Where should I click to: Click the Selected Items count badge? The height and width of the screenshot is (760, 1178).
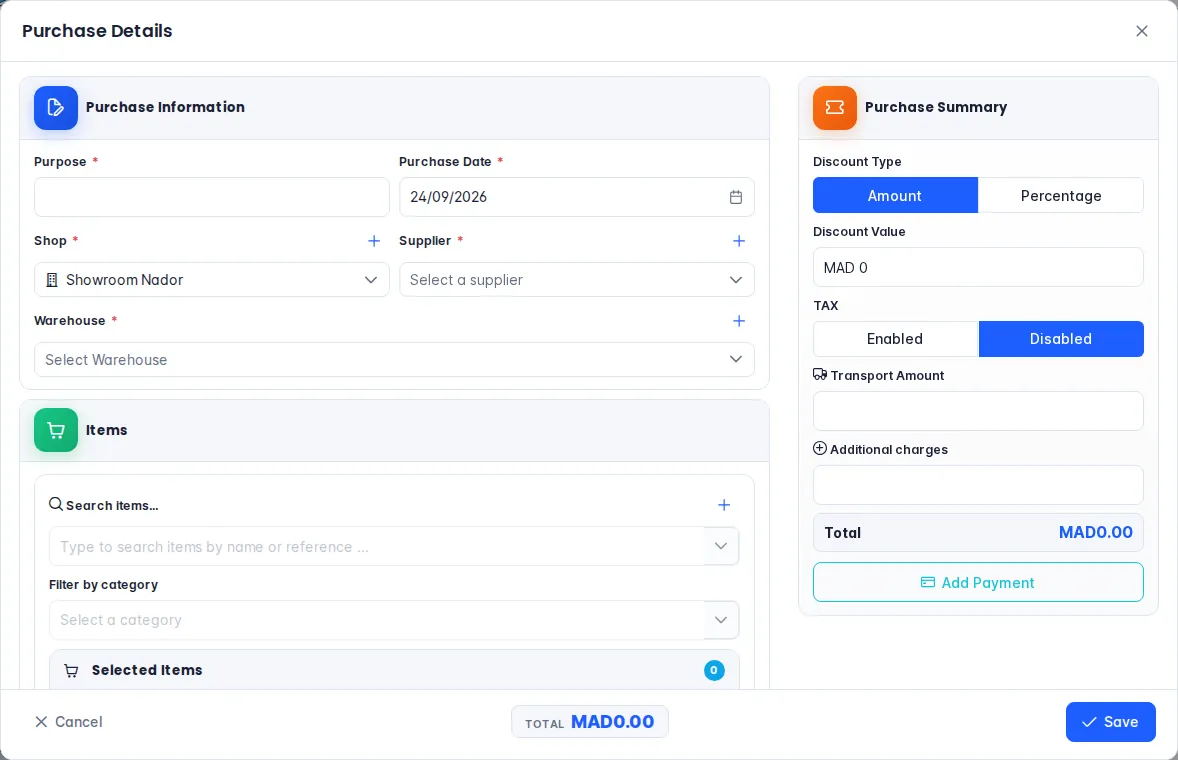pos(714,670)
